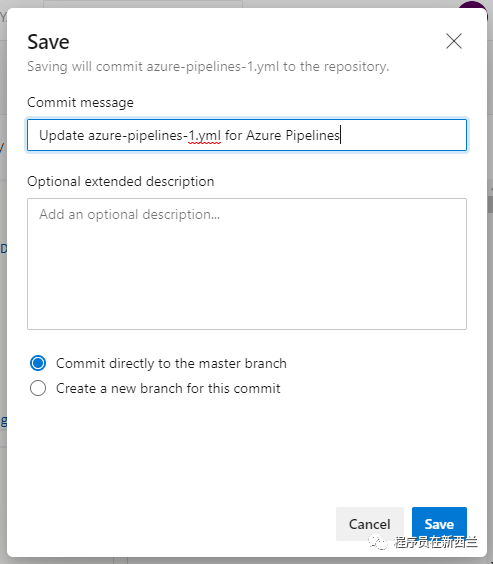Click the blue Save button
Image resolution: width=493 pixels, height=564 pixels.
[x=439, y=524]
